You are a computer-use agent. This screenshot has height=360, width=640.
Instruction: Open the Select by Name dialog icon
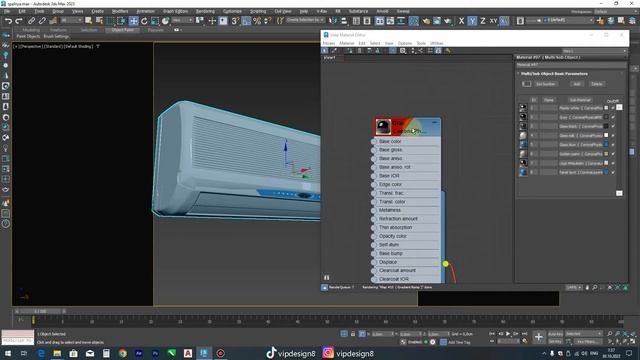(x=99, y=21)
